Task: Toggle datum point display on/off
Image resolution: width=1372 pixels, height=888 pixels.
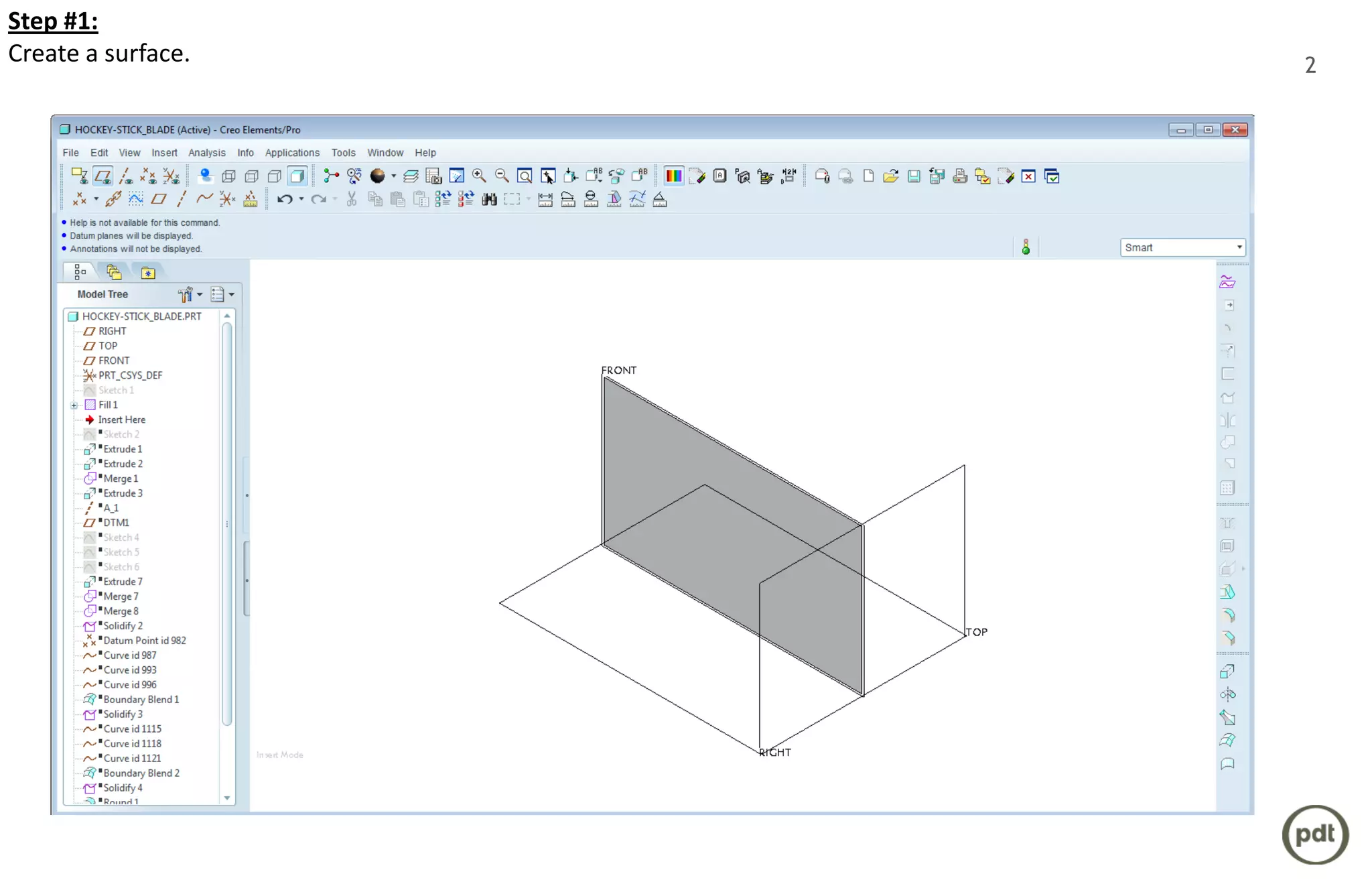Action: (x=148, y=176)
